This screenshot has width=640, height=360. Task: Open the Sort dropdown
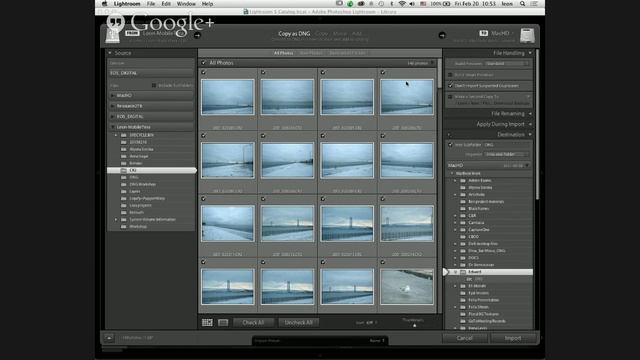point(371,322)
